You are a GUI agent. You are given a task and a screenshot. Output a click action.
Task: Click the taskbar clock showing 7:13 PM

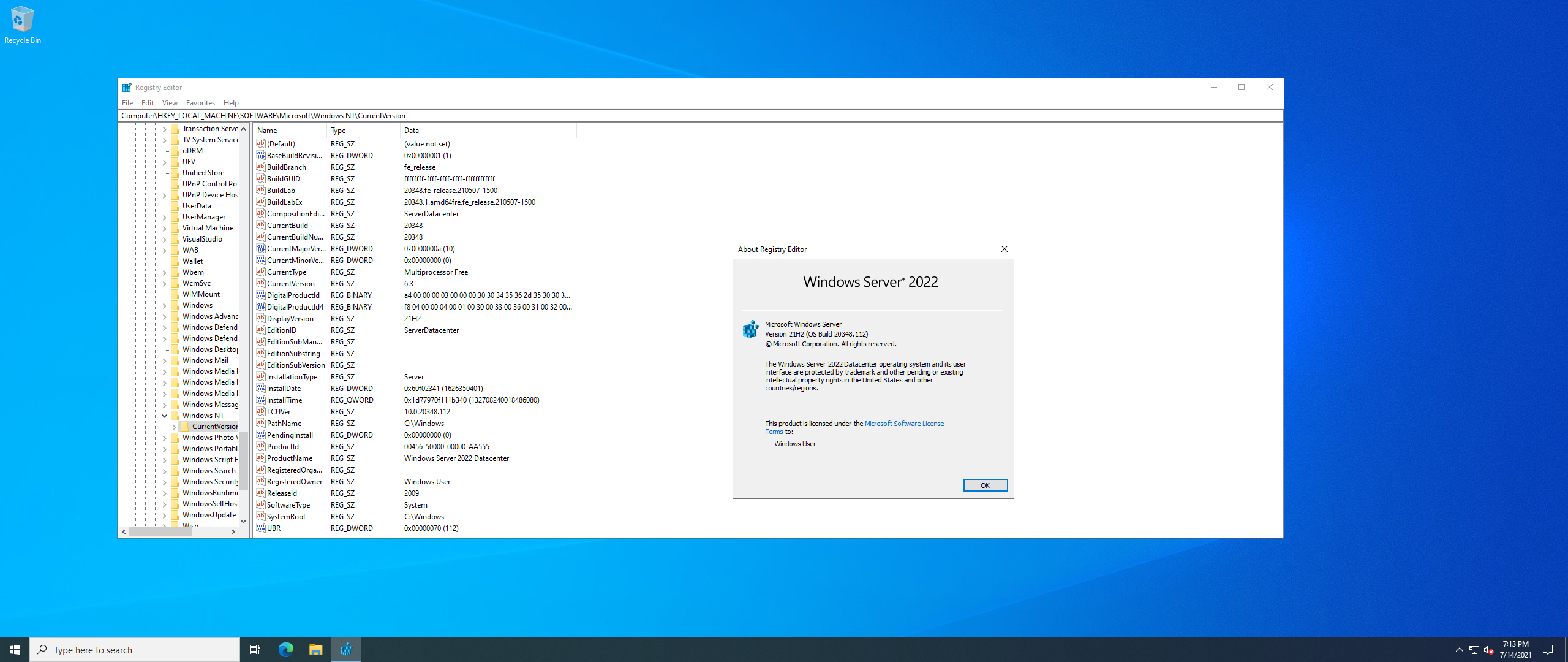click(x=1515, y=650)
